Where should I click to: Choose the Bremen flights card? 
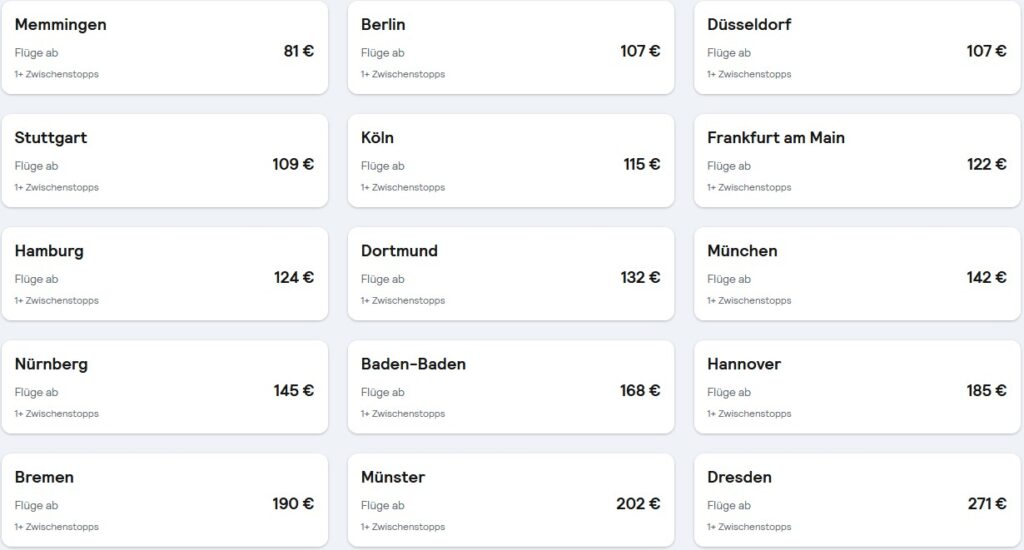(164, 500)
